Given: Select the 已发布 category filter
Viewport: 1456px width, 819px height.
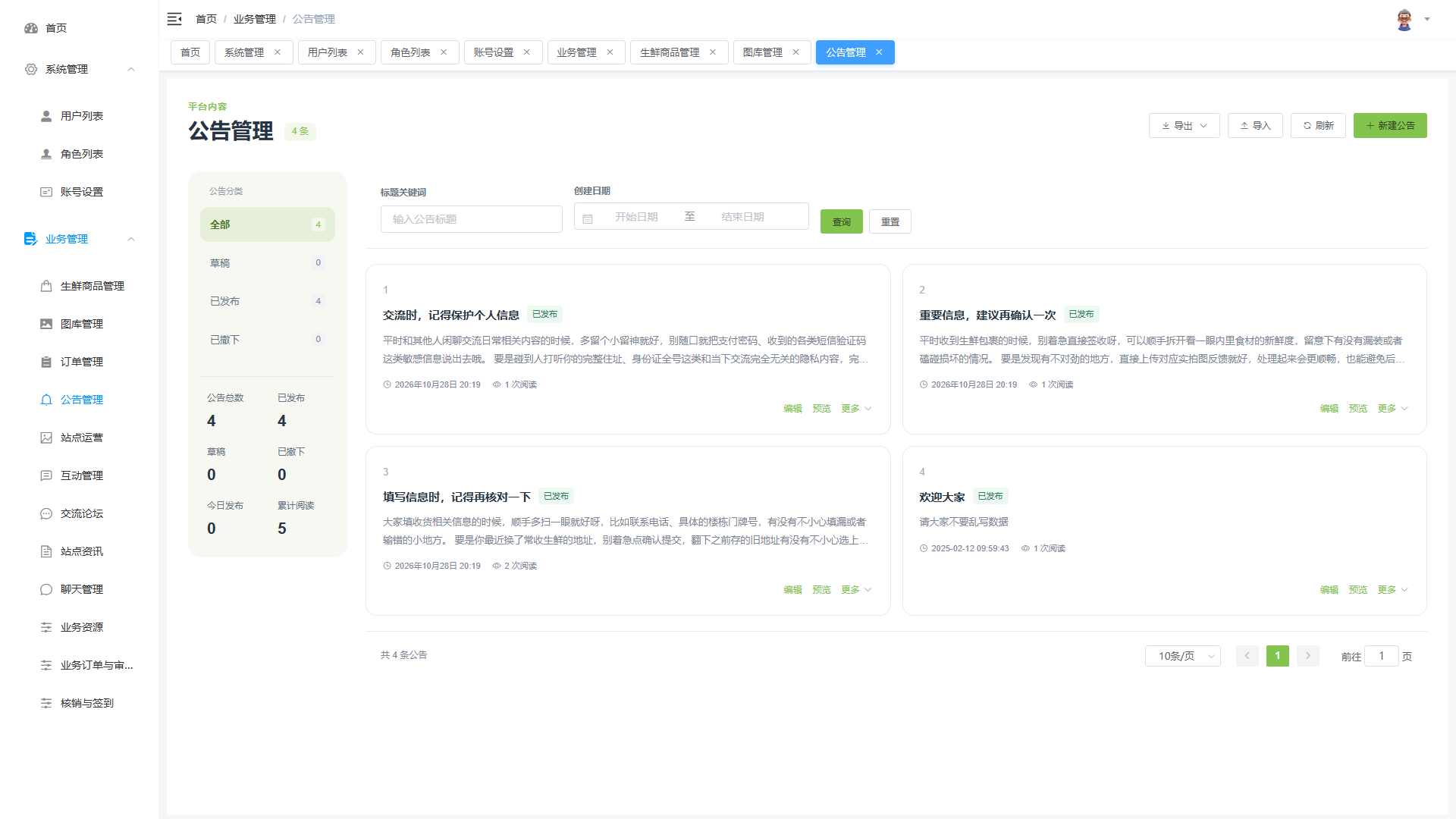Looking at the screenshot, I should 267,301.
